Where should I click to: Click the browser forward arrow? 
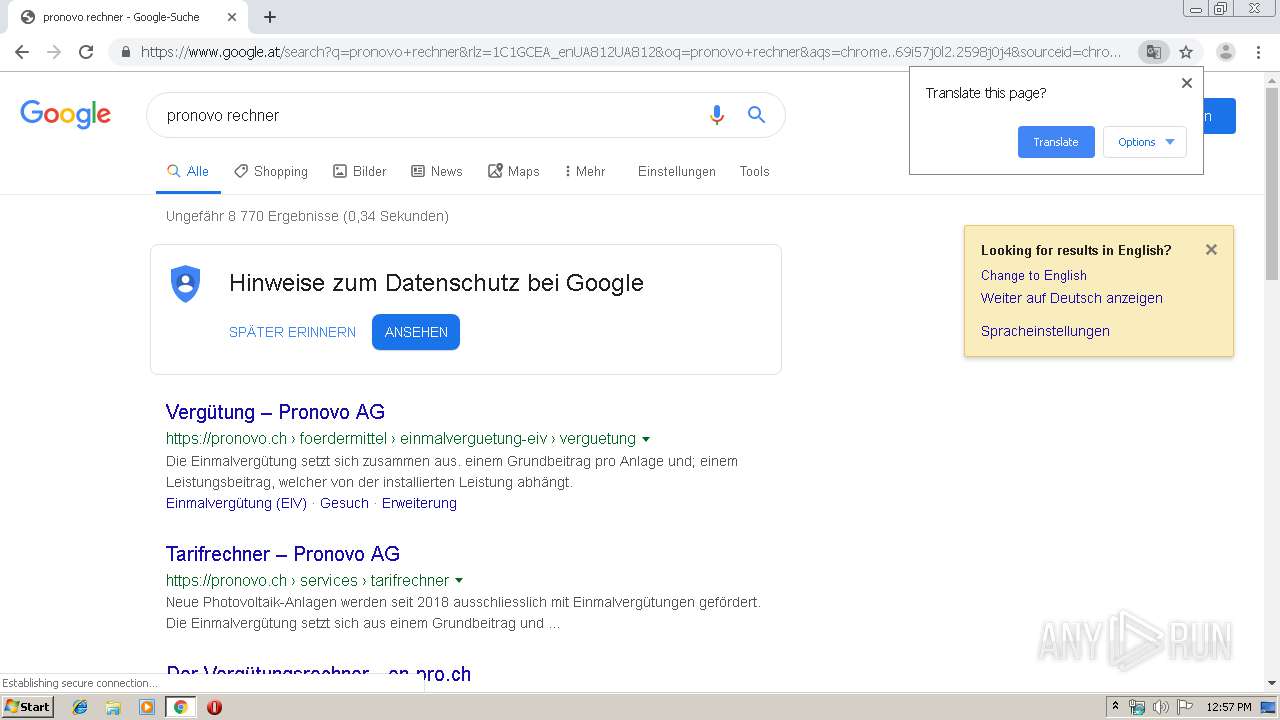[54, 52]
